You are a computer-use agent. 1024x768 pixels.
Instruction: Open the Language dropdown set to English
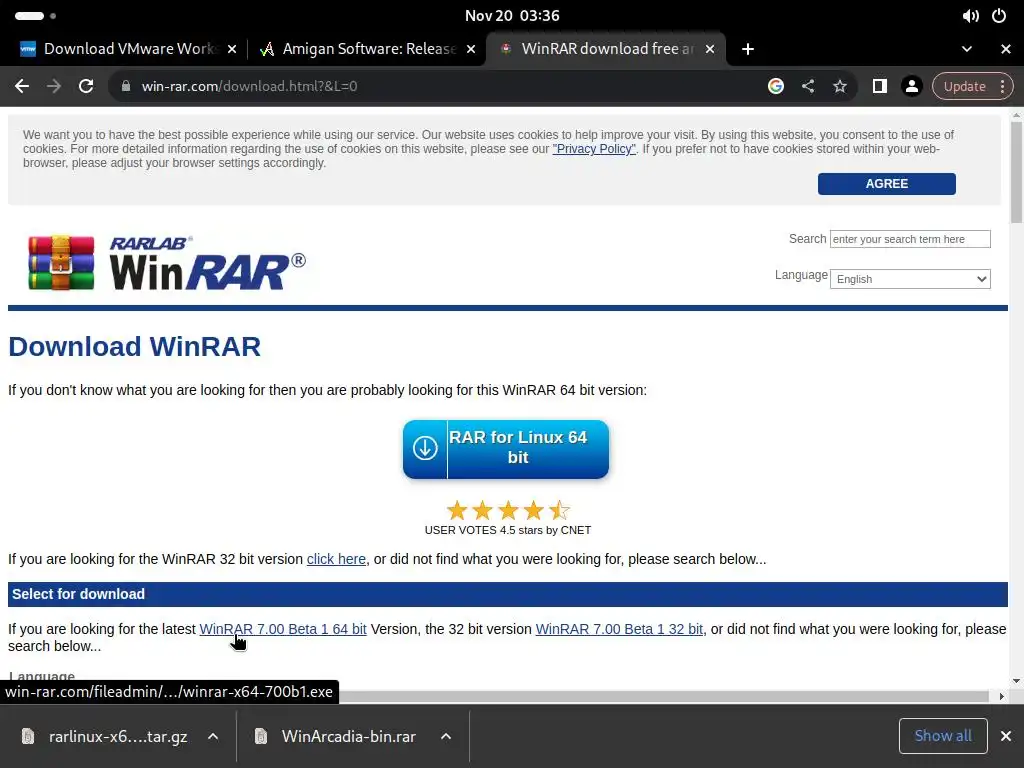coord(910,279)
